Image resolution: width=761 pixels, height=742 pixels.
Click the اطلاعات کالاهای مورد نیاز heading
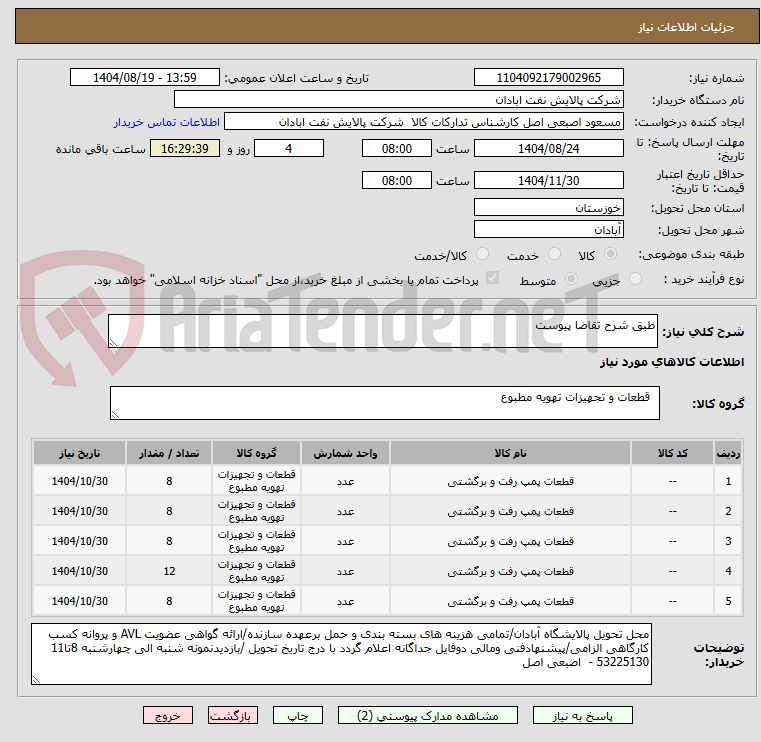tap(672, 362)
